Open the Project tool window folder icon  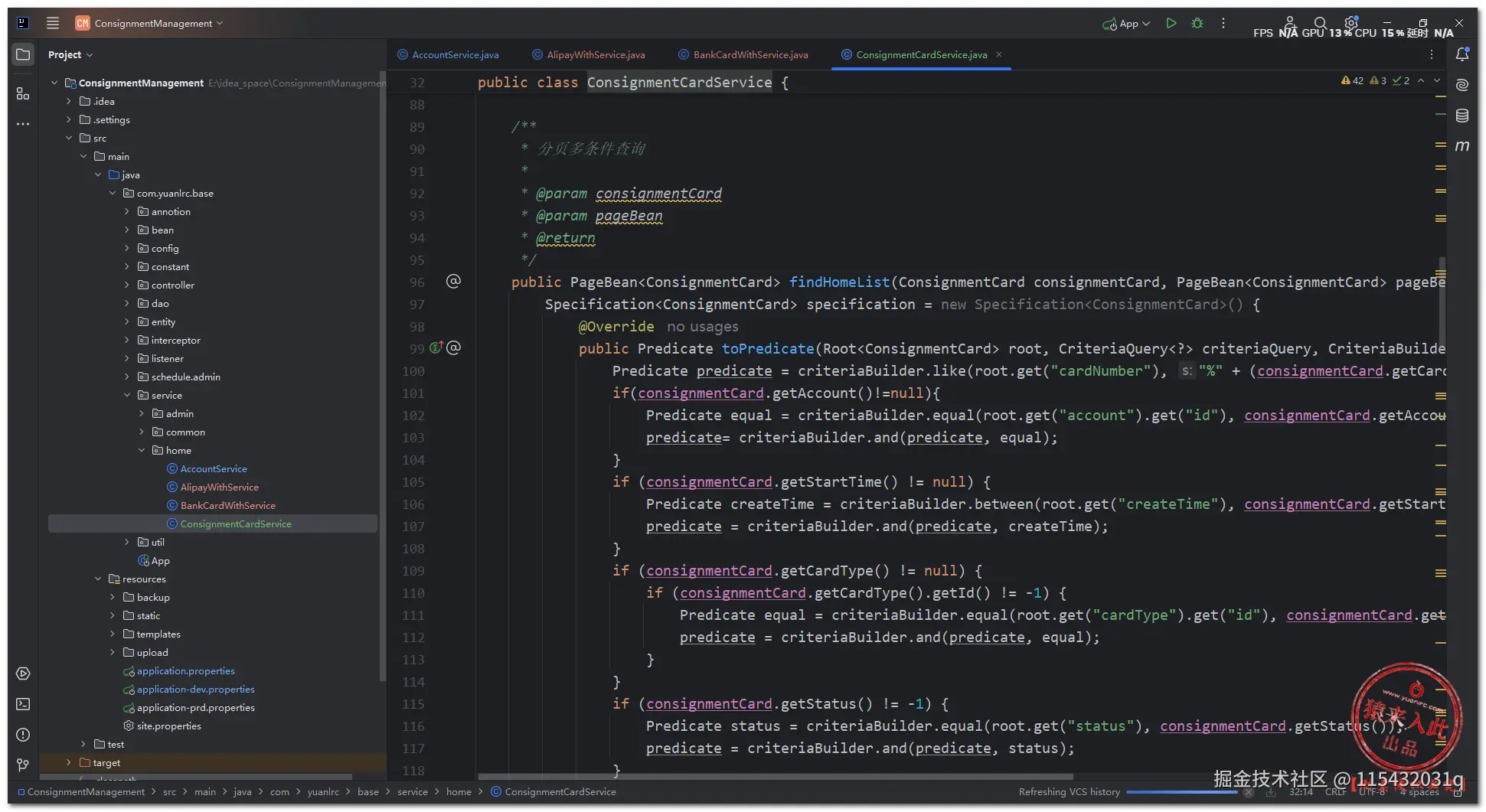(23, 55)
